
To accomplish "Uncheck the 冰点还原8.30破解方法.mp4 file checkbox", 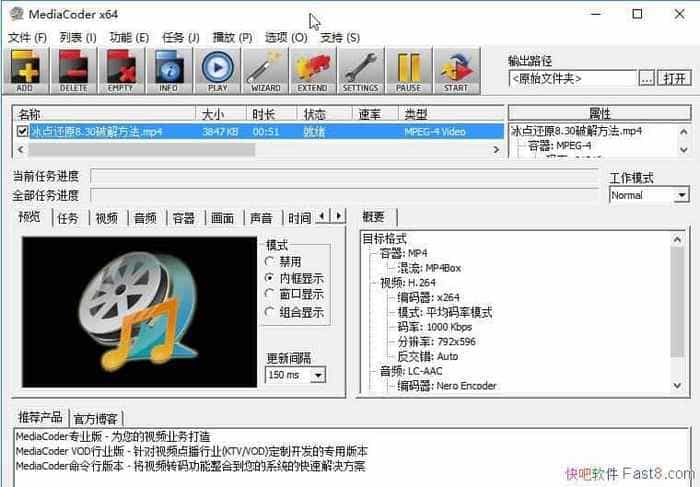I will pos(22,131).
